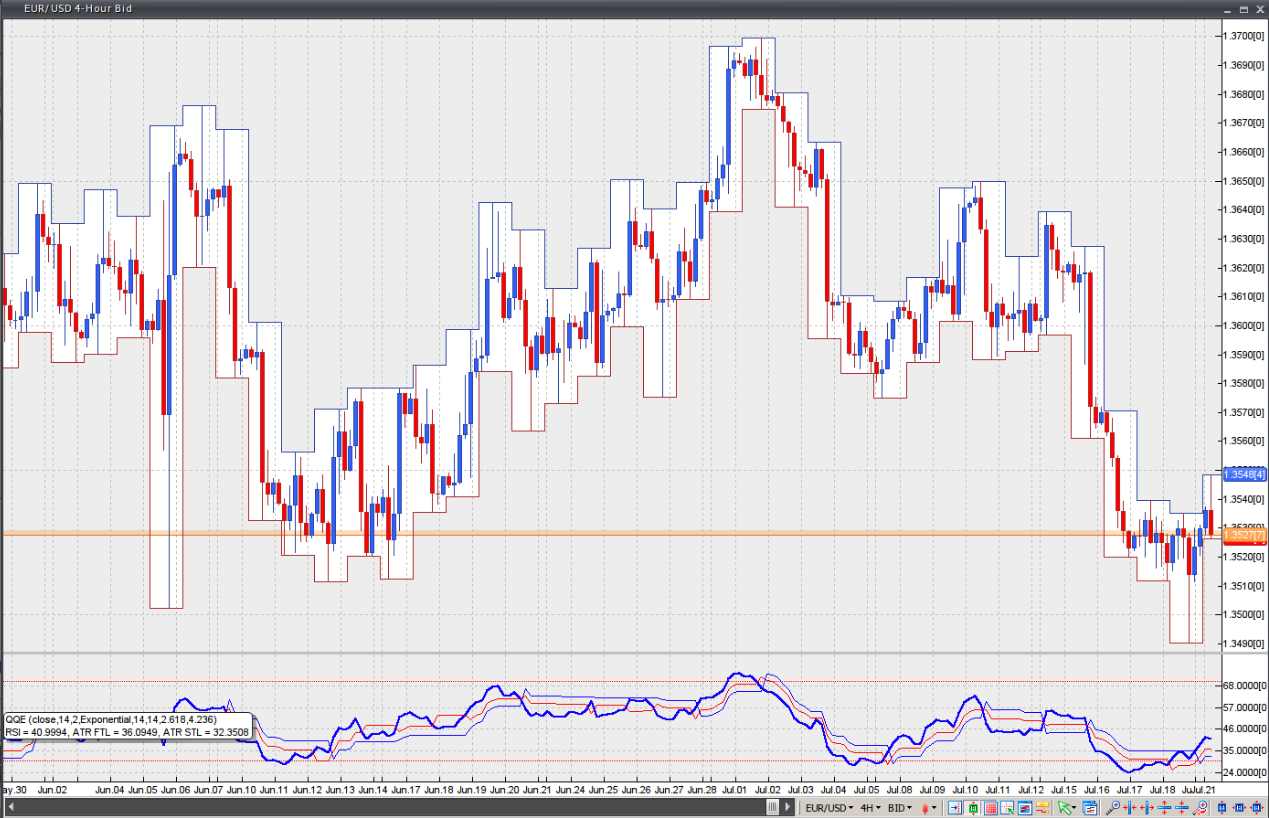Open the BID price type dropdown
Image resolution: width=1269 pixels, height=818 pixels.
pos(899,807)
